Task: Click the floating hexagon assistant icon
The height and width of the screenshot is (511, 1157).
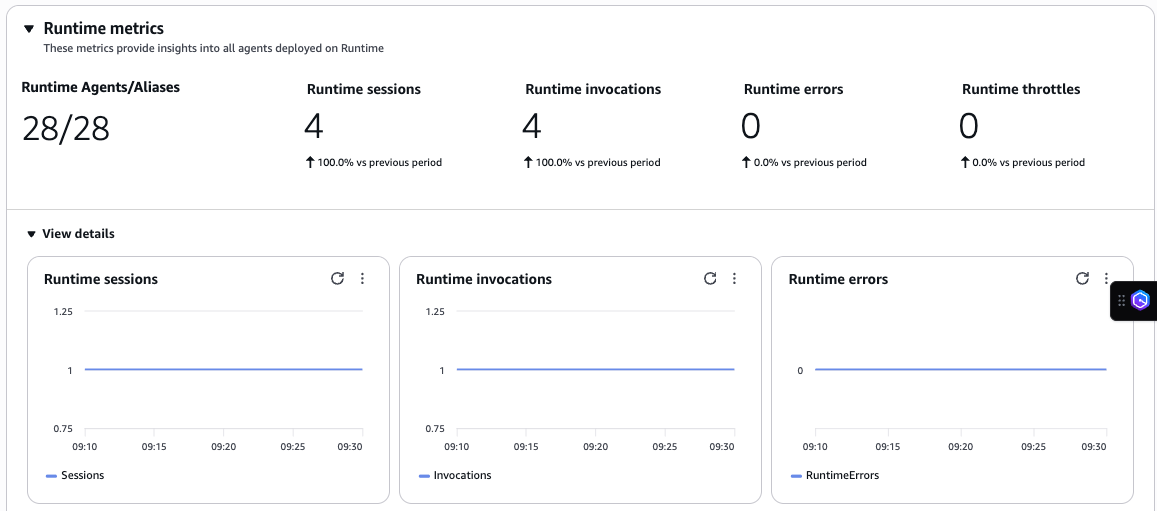Action: pyautogui.click(x=1141, y=300)
